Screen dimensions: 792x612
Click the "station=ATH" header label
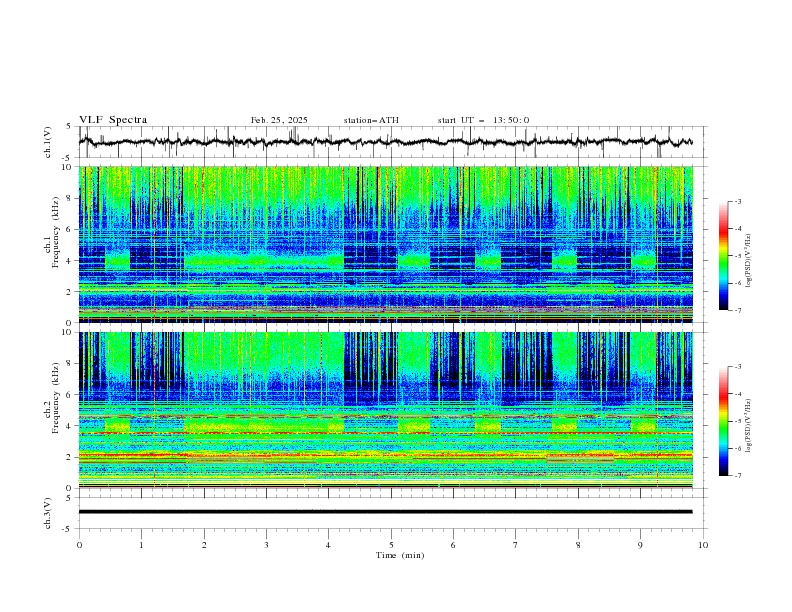(x=371, y=120)
